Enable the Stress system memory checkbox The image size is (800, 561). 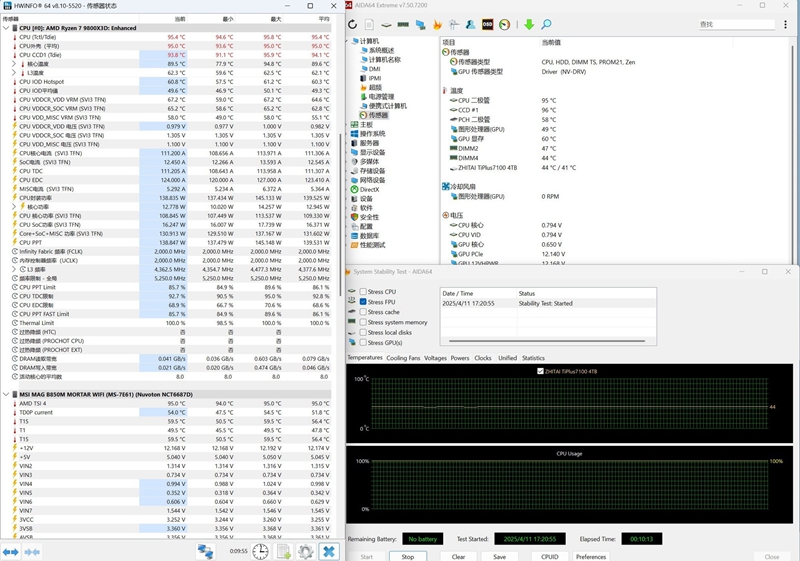coord(363,322)
